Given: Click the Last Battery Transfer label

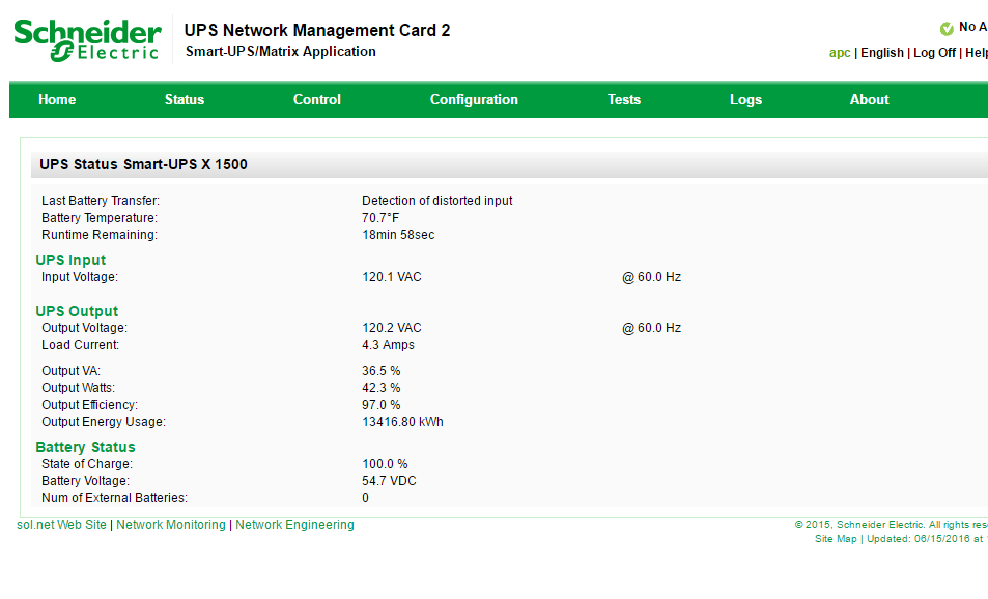Looking at the screenshot, I should click(x=101, y=201).
